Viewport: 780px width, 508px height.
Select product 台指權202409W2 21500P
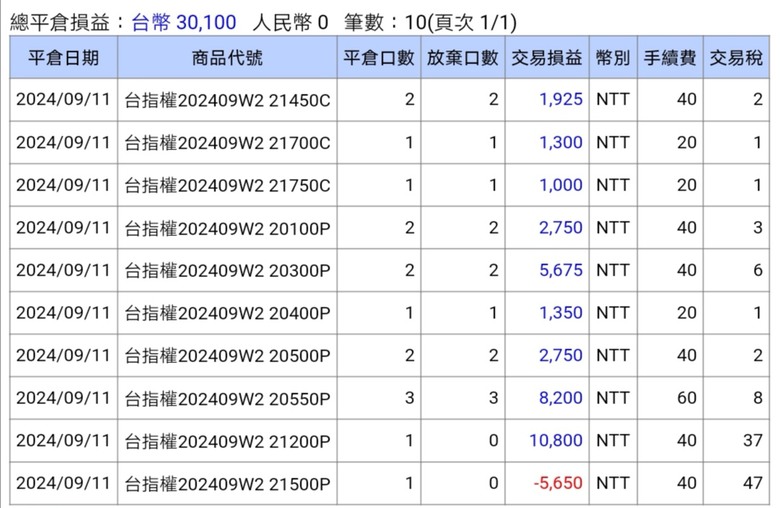(x=227, y=483)
